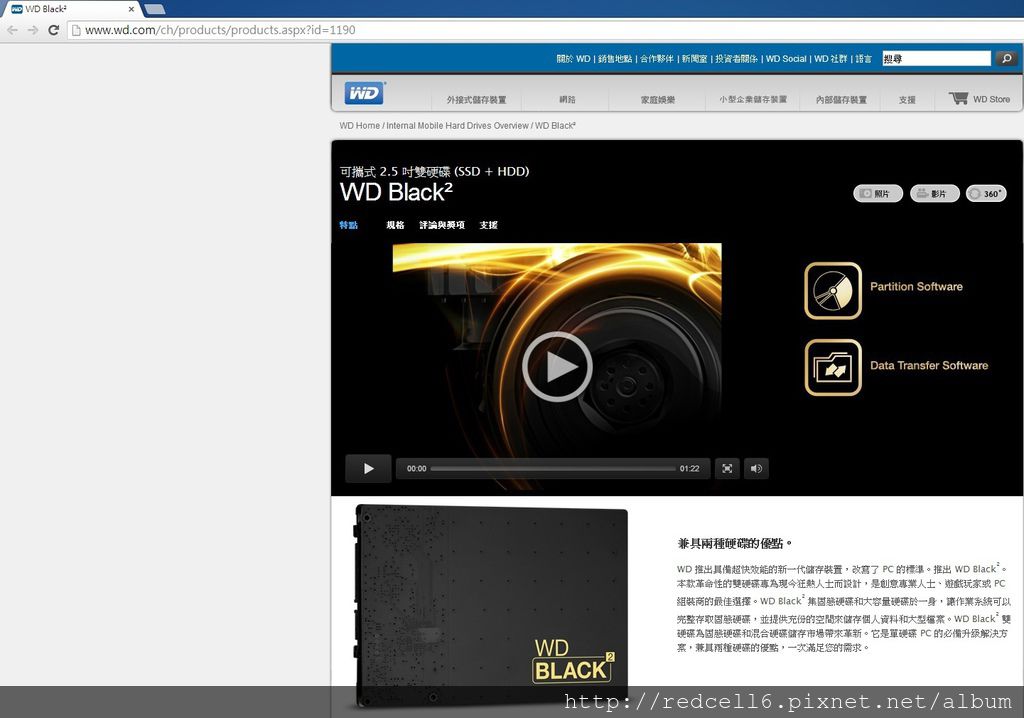The width and height of the screenshot is (1024, 718).
Task: Click the Partition Software label
Action: [916, 286]
